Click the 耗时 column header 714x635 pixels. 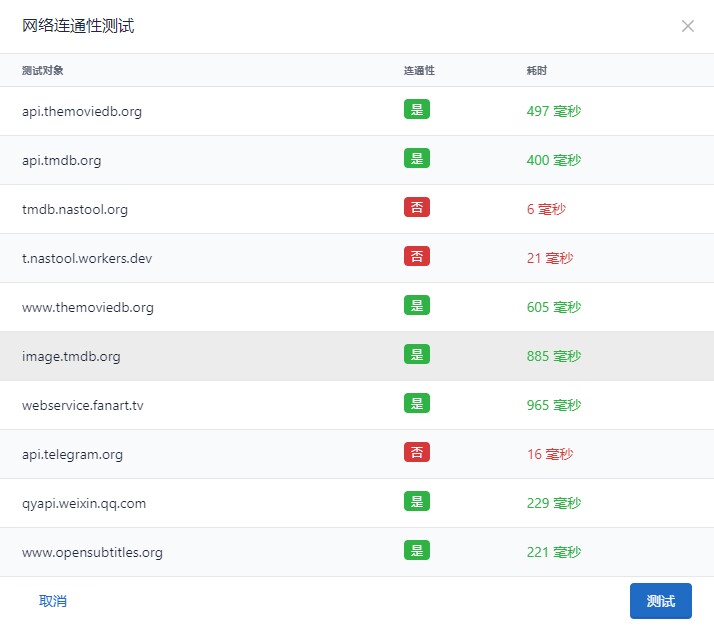[x=537, y=71]
